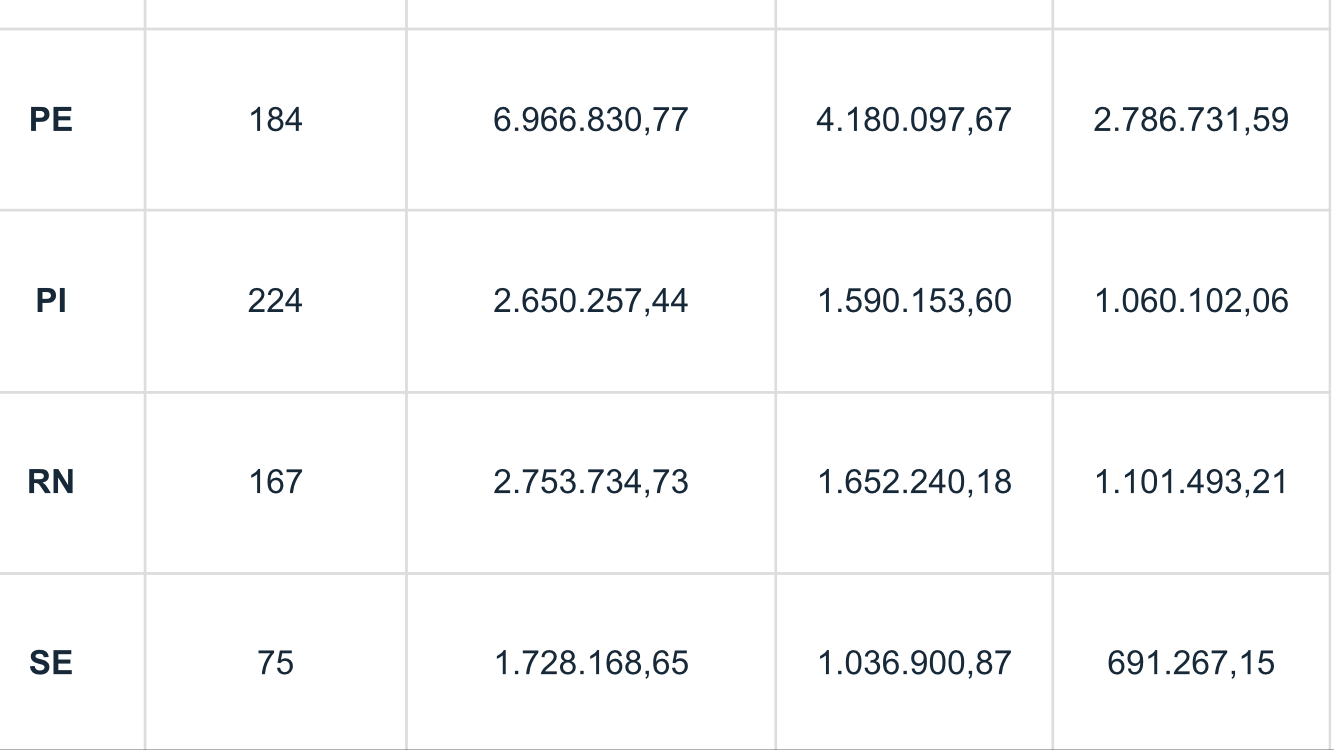Select the amount 1.060.102,06

pos(1191,301)
